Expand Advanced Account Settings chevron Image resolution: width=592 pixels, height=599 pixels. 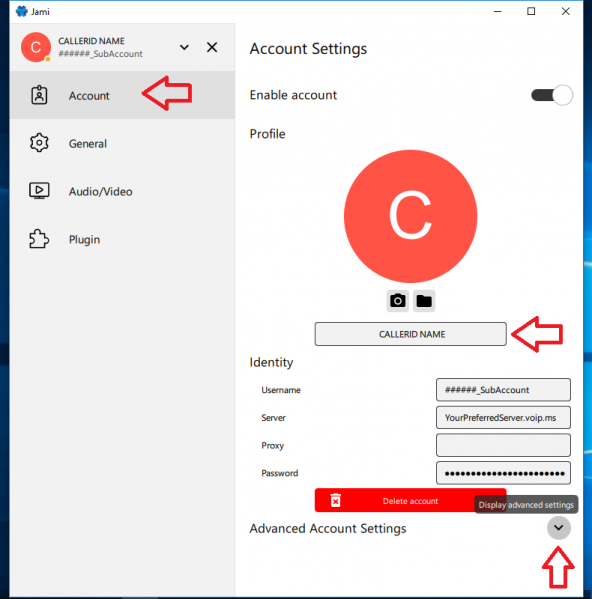[559, 528]
